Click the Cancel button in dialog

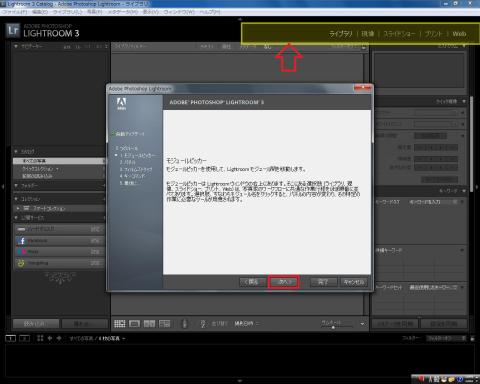(x=354, y=282)
